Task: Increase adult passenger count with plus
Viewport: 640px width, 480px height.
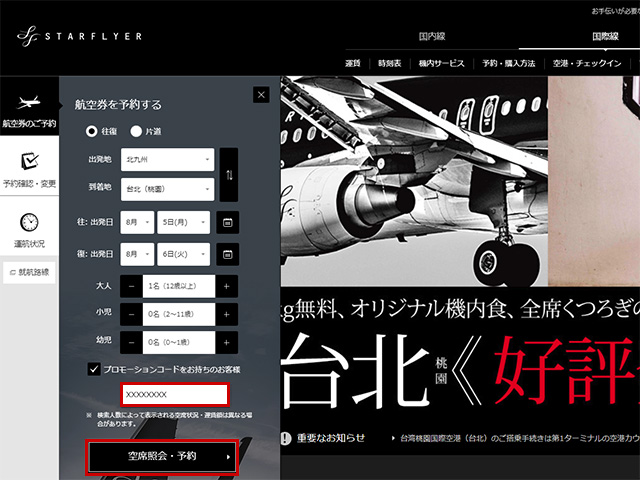Action: tap(228, 287)
